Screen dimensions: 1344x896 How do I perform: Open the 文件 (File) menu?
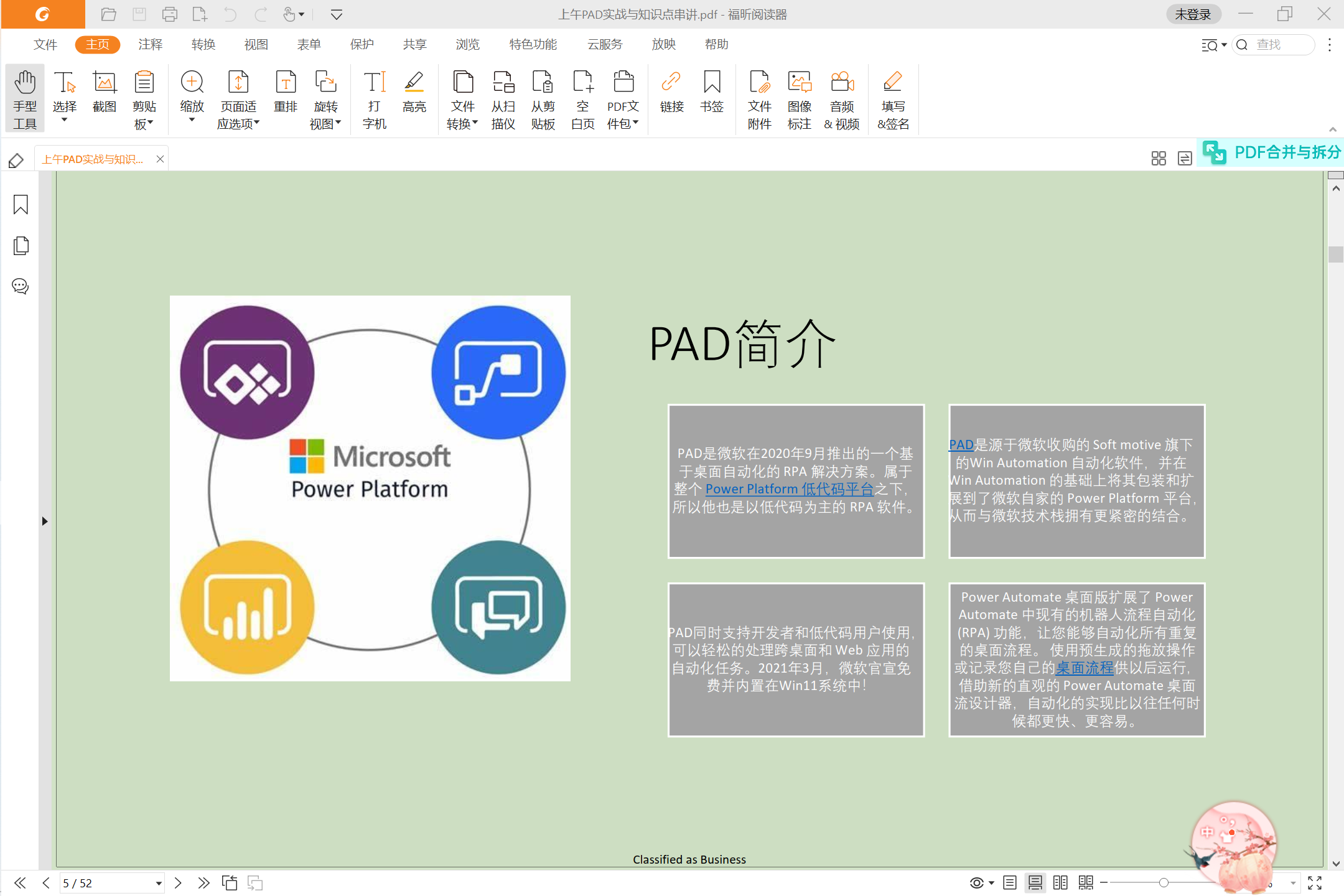[x=45, y=44]
